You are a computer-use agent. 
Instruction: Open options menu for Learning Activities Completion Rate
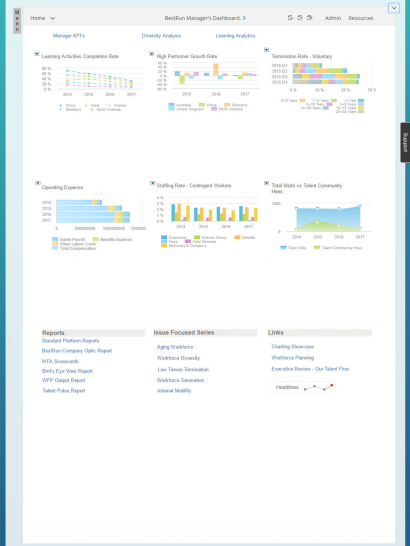tap(37, 54)
